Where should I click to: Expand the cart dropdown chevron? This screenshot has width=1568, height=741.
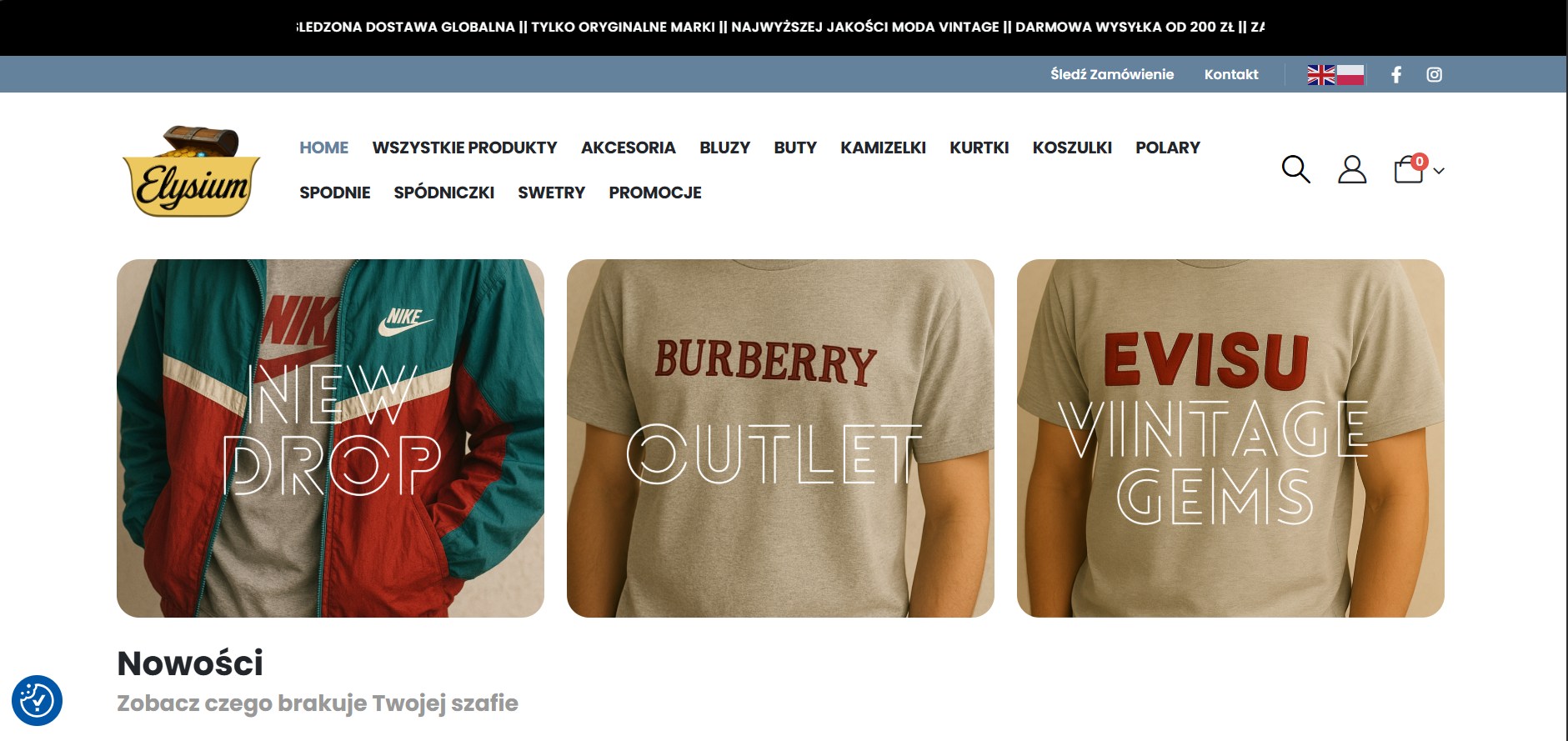pos(1439,171)
